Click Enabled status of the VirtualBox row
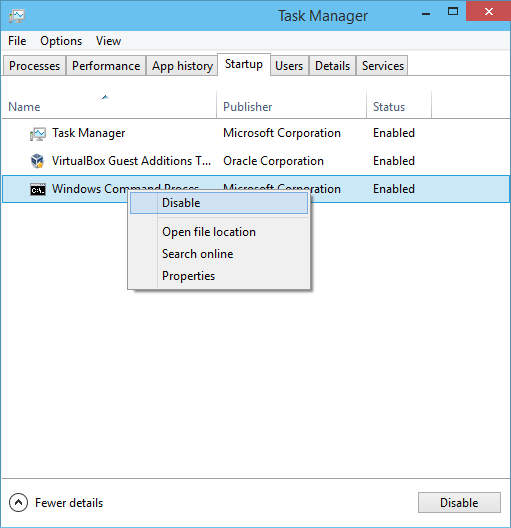511x528 pixels. tap(394, 161)
